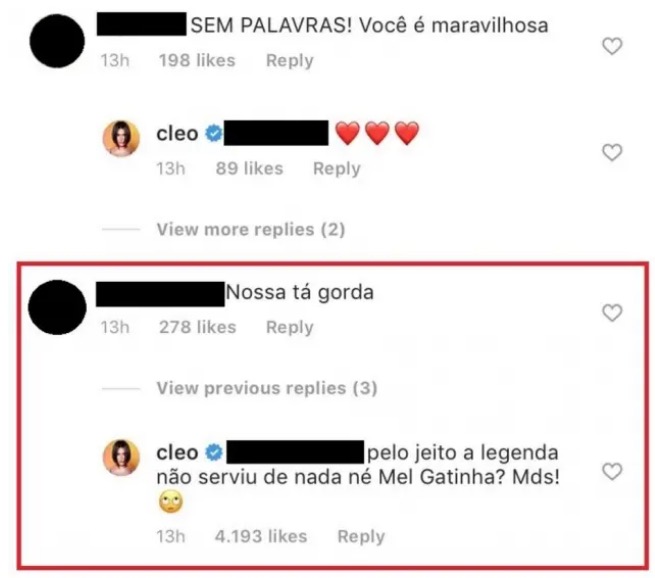
Task: Like the "SEM PALAVRAS" comment heart
Action: pyautogui.click(x=612, y=46)
